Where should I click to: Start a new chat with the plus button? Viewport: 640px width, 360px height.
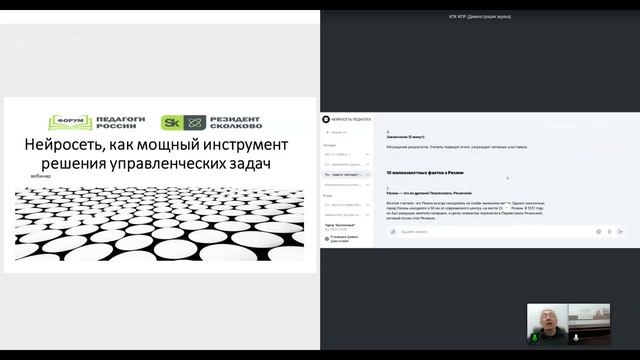point(327,133)
